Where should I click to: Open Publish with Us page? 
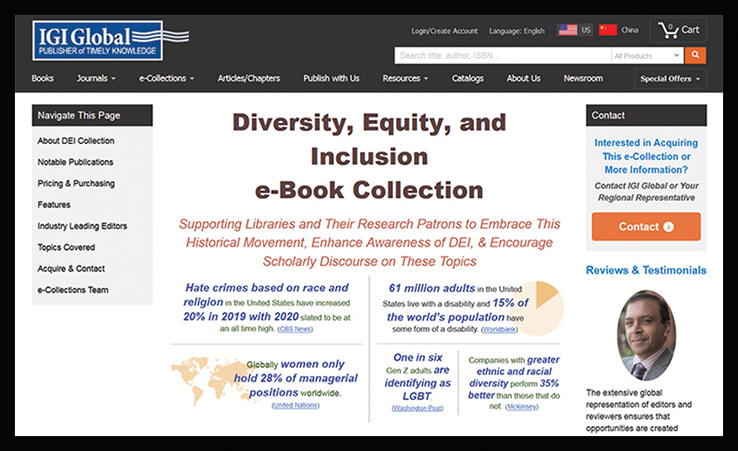pos(331,79)
